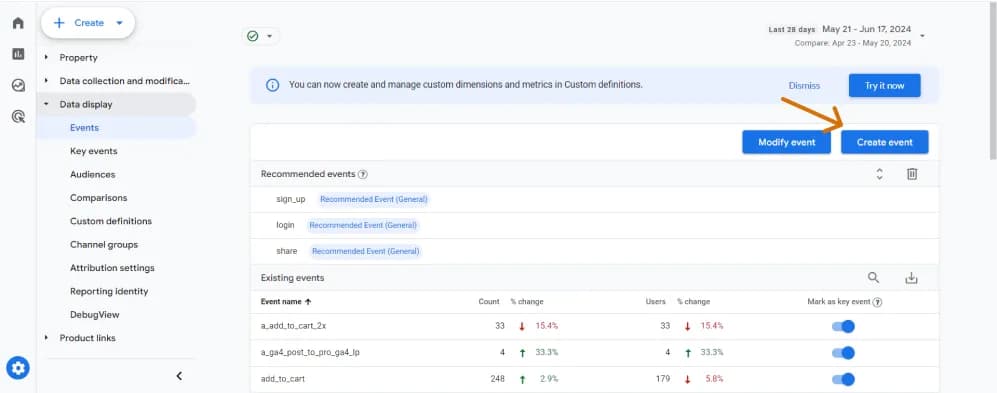
Task: Open the Reports bar chart icon
Action: 18,54
